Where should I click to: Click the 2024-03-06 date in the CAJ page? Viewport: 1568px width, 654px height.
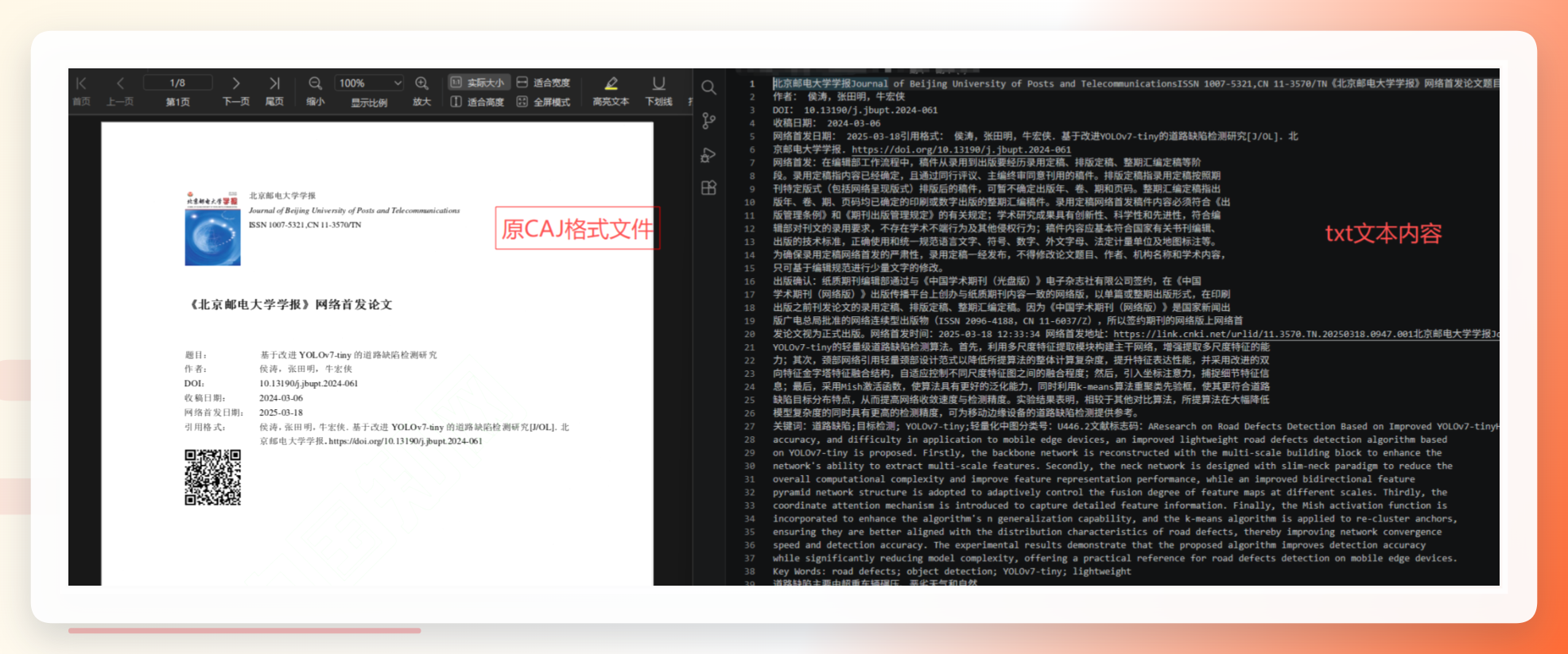[x=281, y=398]
